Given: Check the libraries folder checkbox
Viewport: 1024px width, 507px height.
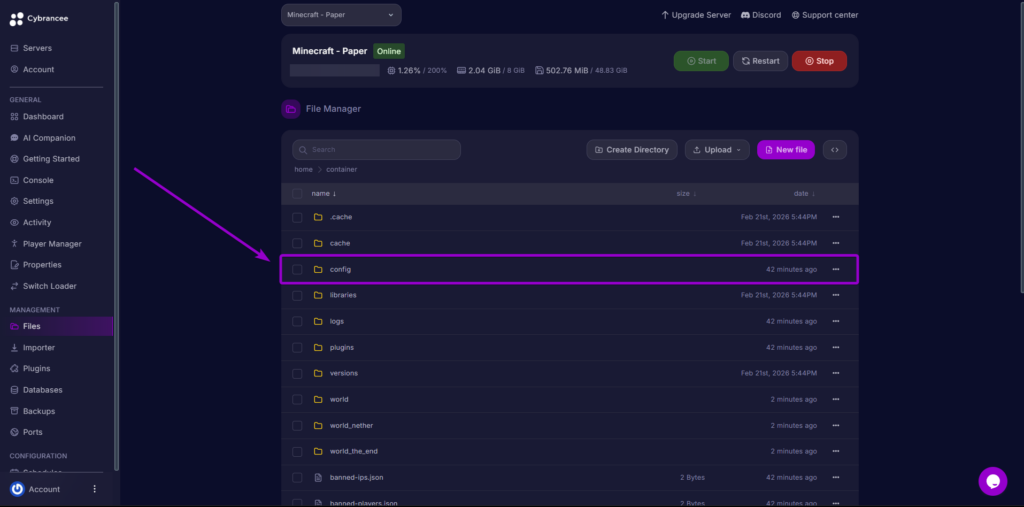Looking at the screenshot, I should 297,295.
